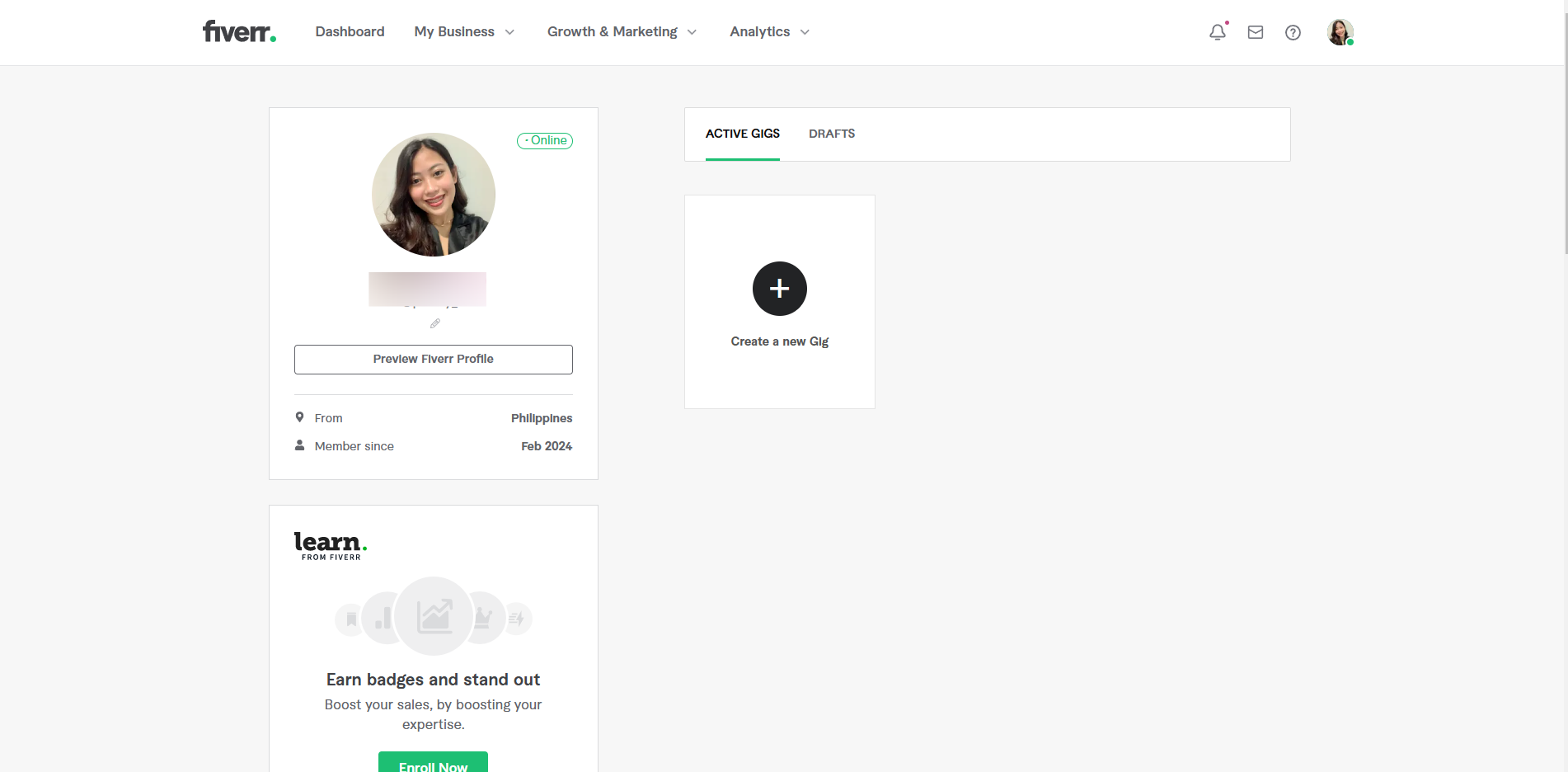1568x772 pixels.
Task: Click the Philippines country text
Action: tap(542, 418)
